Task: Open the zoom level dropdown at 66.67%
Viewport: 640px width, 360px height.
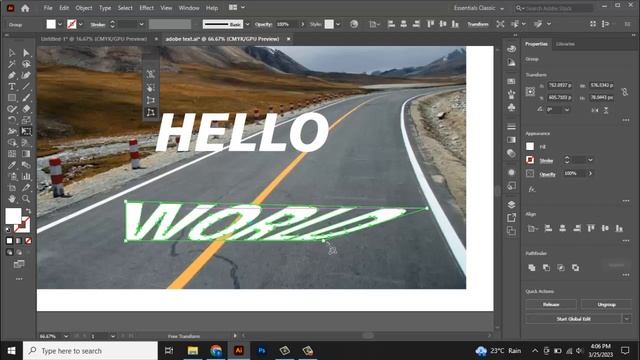Action: coord(66,336)
